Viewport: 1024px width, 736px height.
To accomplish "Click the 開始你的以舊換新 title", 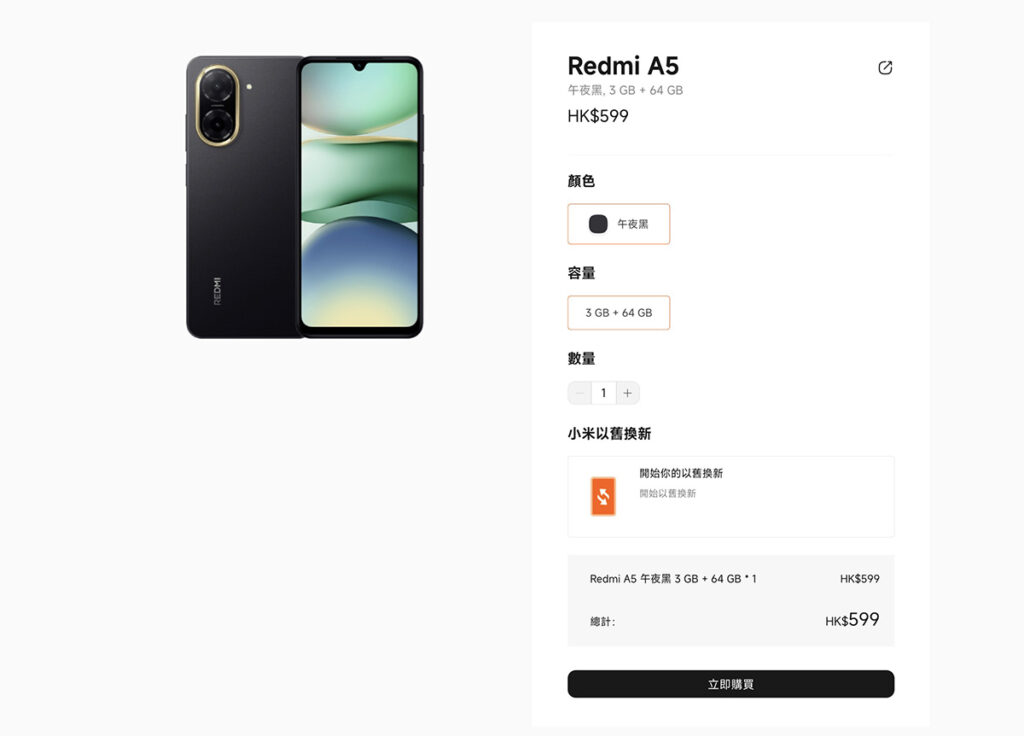I will click(681, 473).
